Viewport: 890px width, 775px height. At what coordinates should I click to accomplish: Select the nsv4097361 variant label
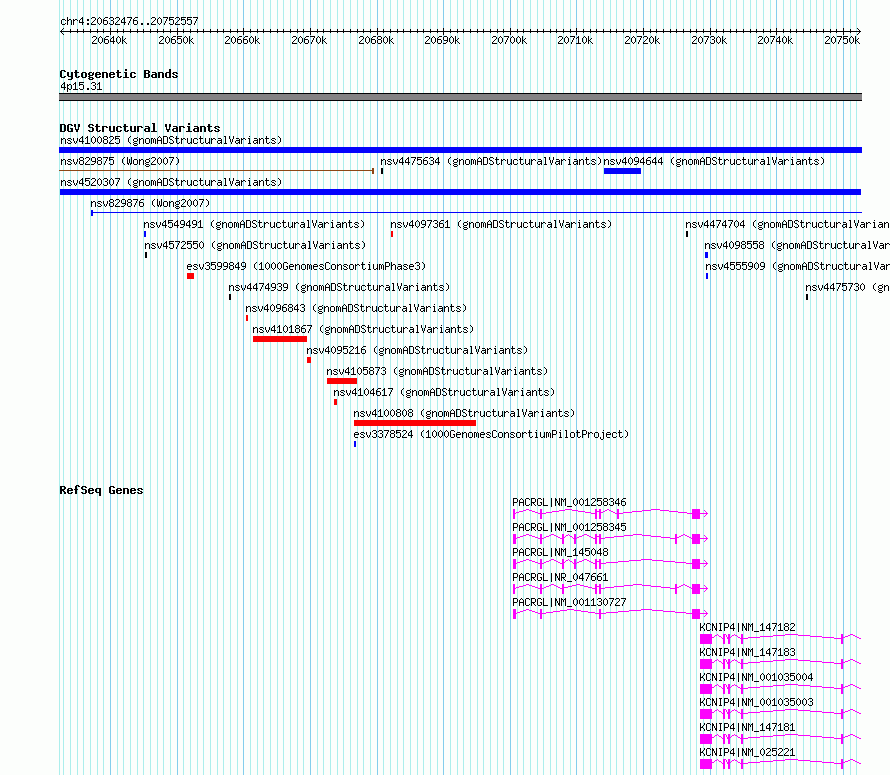(x=501, y=224)
